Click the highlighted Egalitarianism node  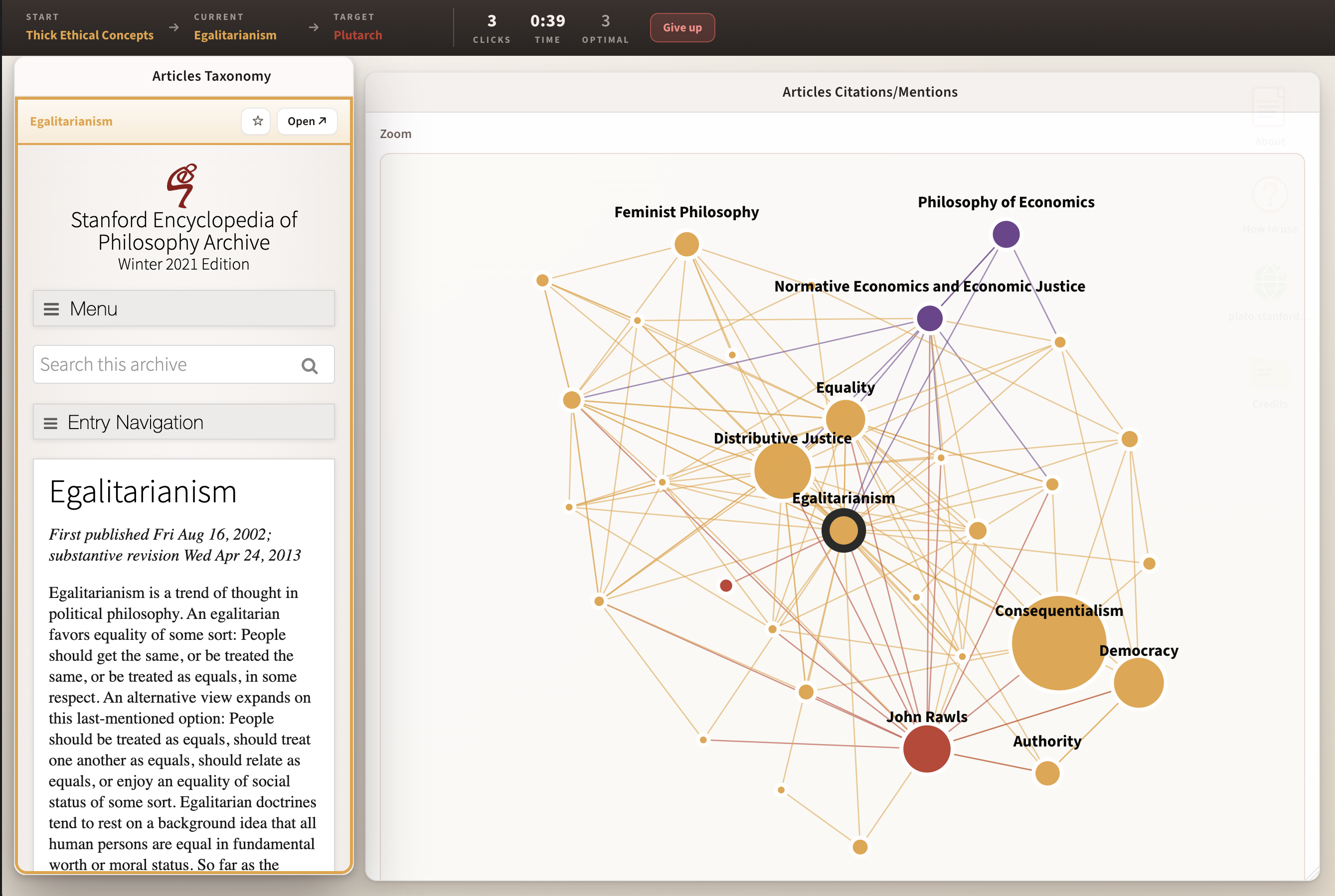(843, 530)
